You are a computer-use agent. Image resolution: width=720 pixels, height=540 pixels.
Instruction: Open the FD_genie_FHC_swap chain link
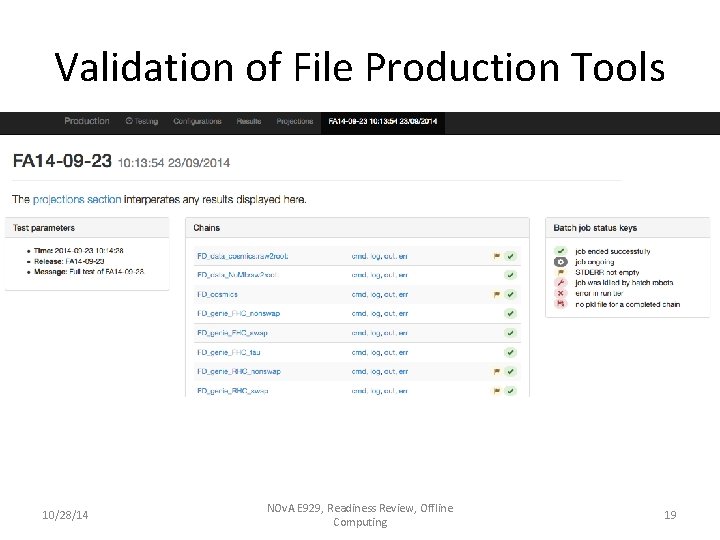pos(232,333)
